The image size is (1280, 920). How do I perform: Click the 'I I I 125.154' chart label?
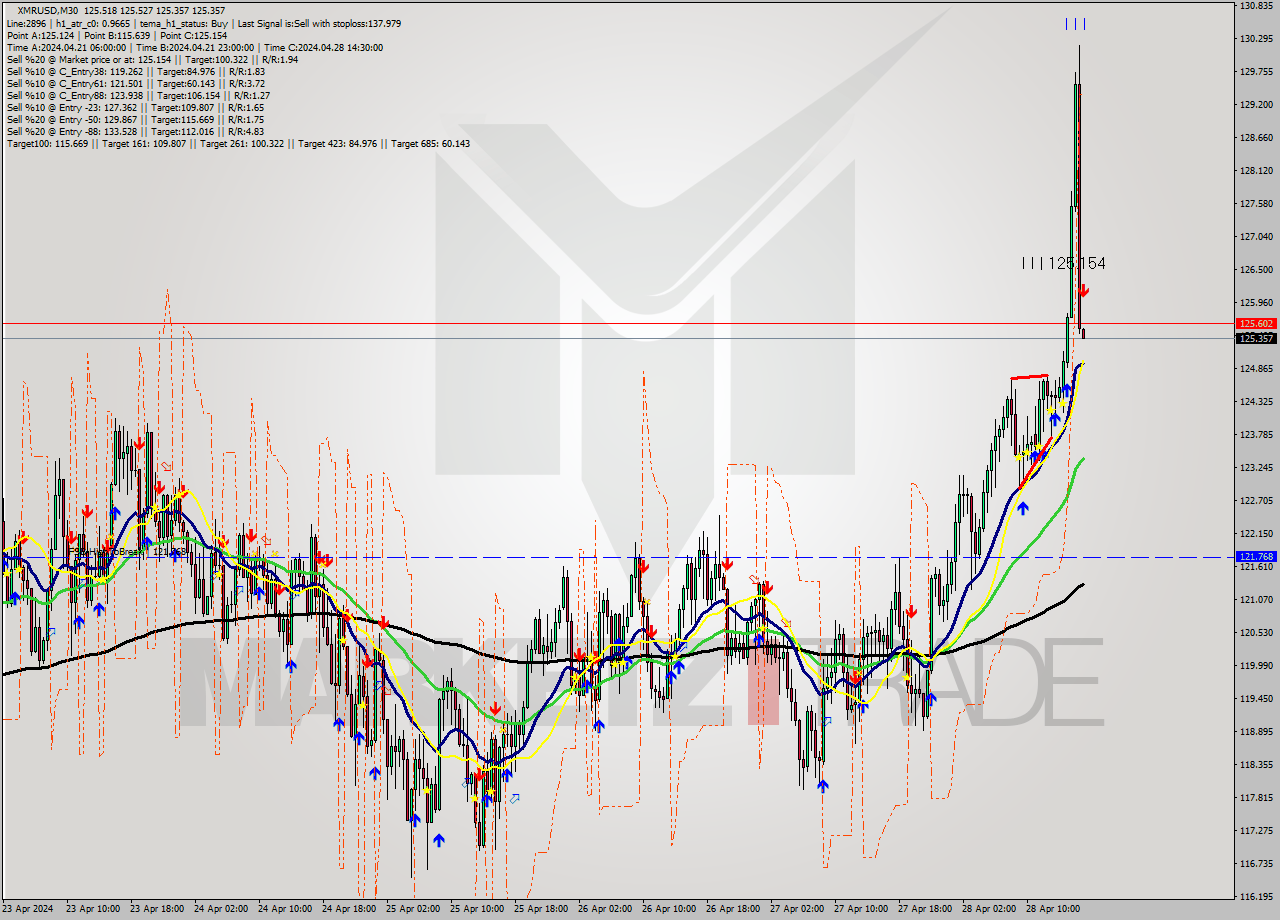(1063, 263)
